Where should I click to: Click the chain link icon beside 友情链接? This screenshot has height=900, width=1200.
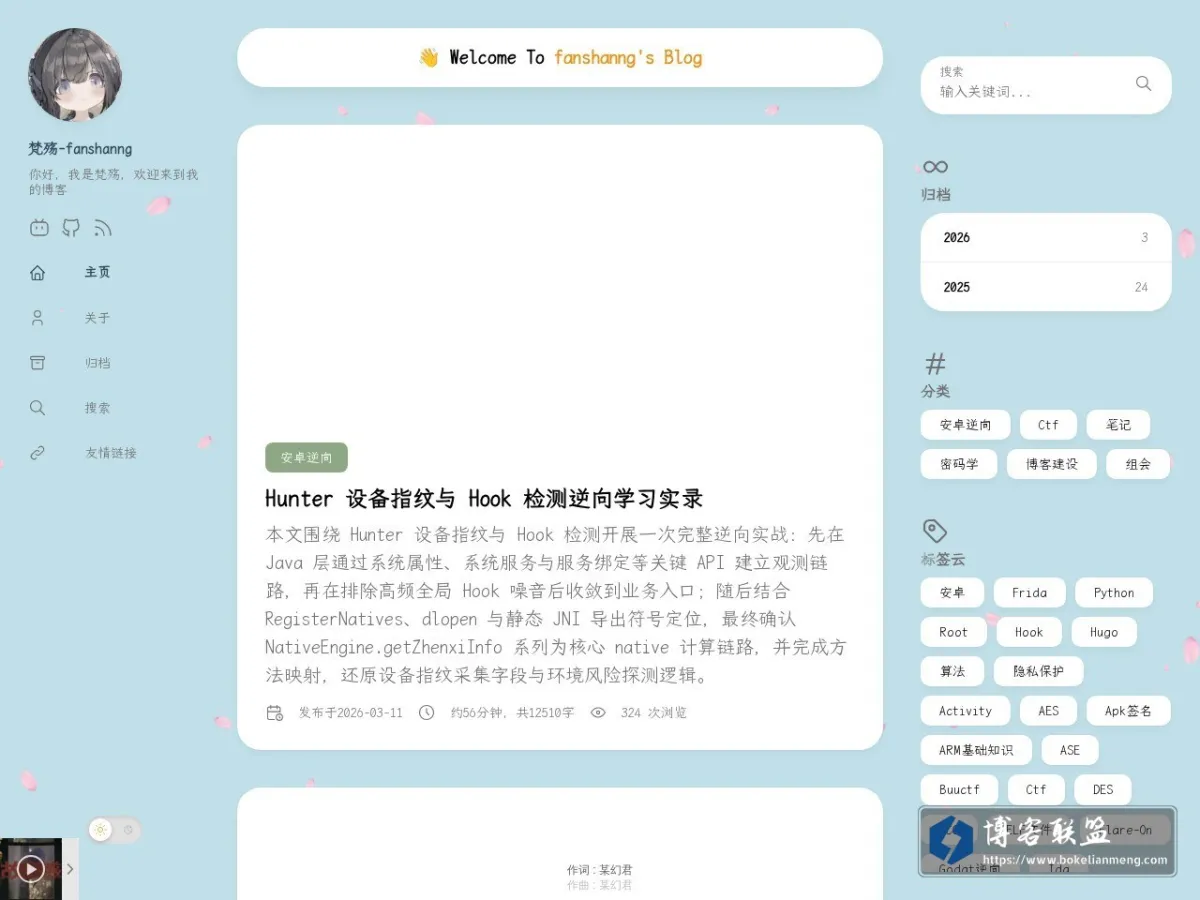point(37,453)
